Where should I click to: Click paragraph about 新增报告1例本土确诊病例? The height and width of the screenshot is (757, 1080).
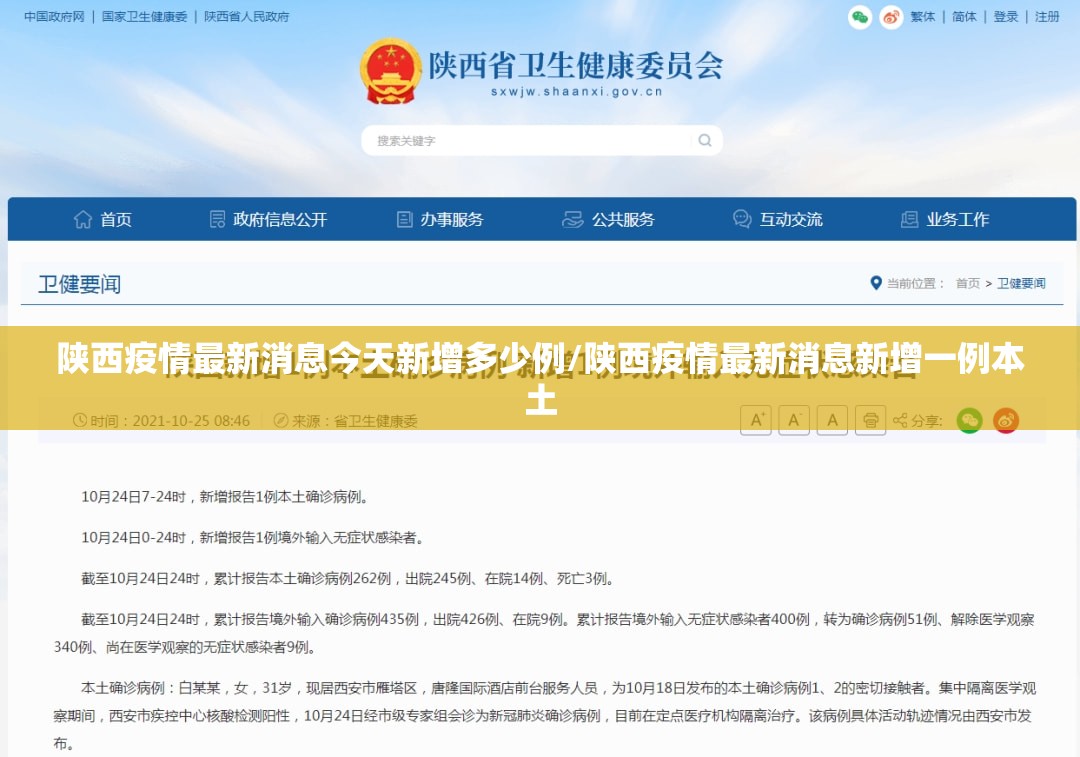(x=225, y=497)
